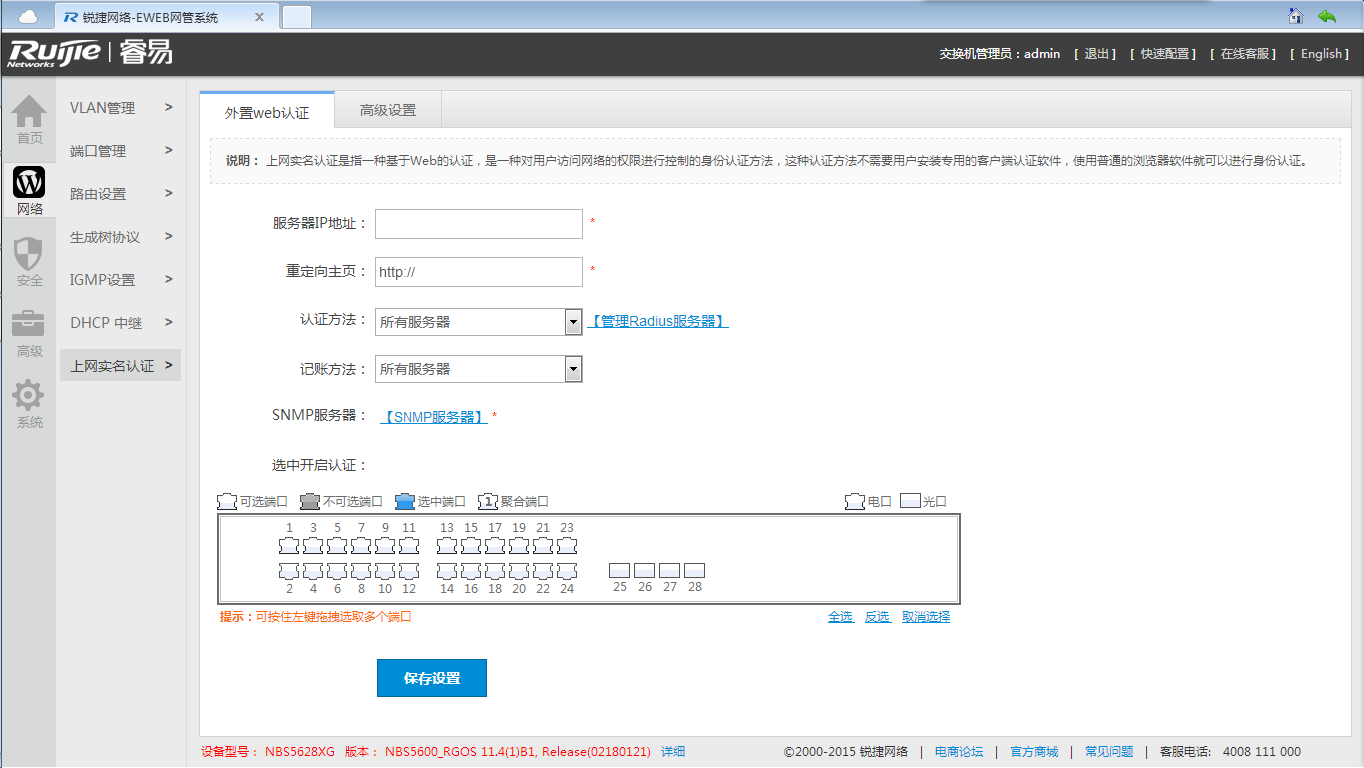1364x768 pixels.
Task: Select fiber port 26
Action: (645, 570)
